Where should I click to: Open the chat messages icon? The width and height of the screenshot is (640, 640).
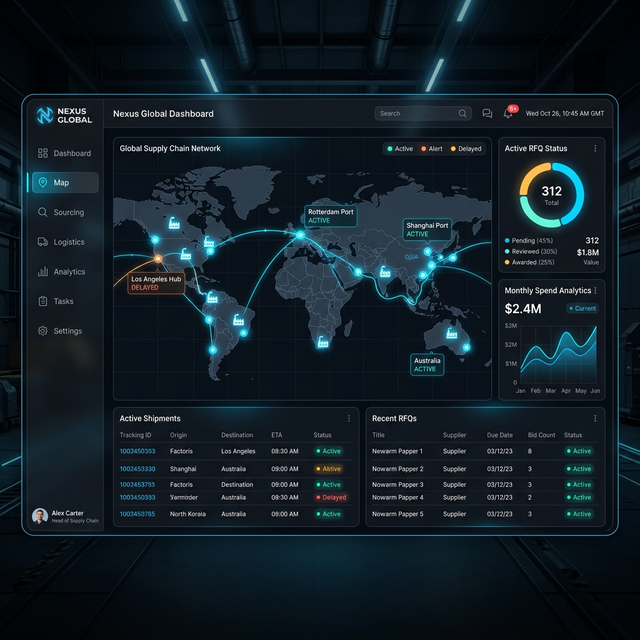[x=487, y=113]
